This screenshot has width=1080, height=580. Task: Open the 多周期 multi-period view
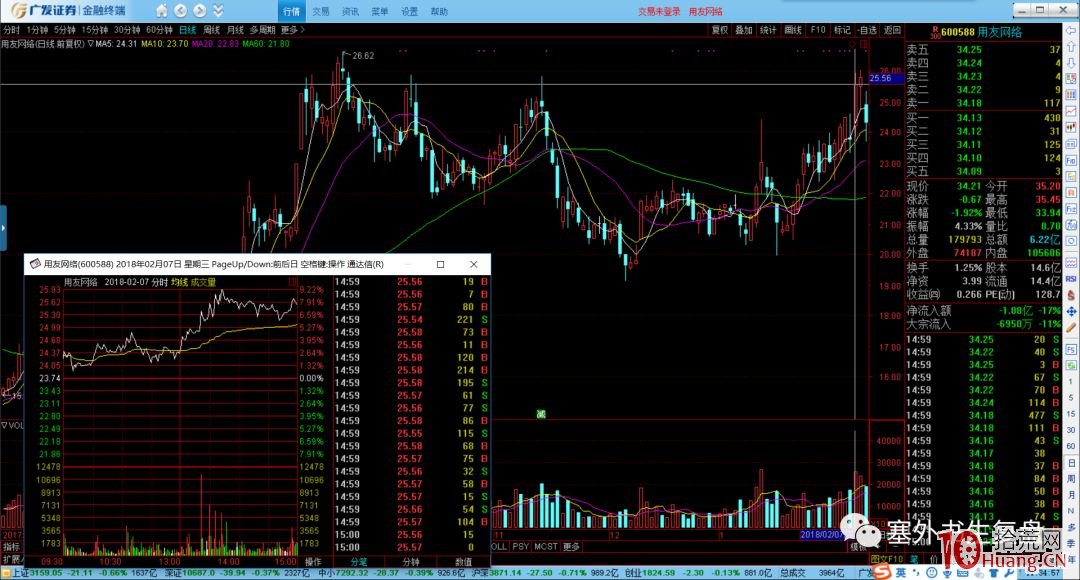click(262, 30)
